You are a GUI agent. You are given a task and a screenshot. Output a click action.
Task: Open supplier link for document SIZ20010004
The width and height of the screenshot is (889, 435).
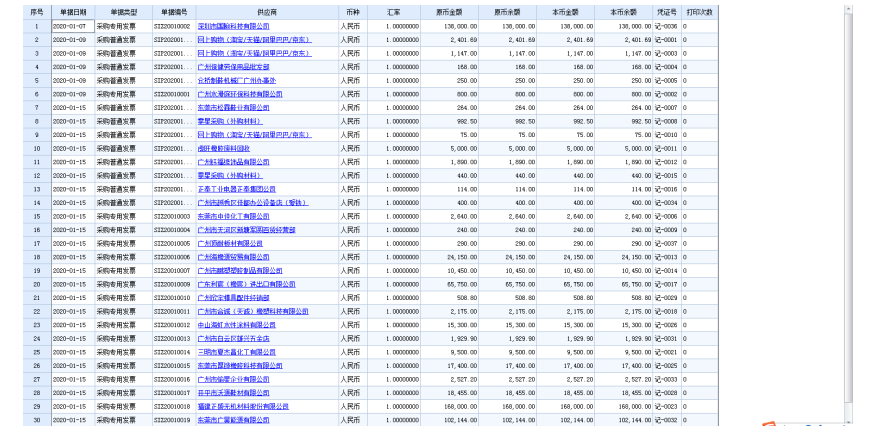[x=247, y=230]
